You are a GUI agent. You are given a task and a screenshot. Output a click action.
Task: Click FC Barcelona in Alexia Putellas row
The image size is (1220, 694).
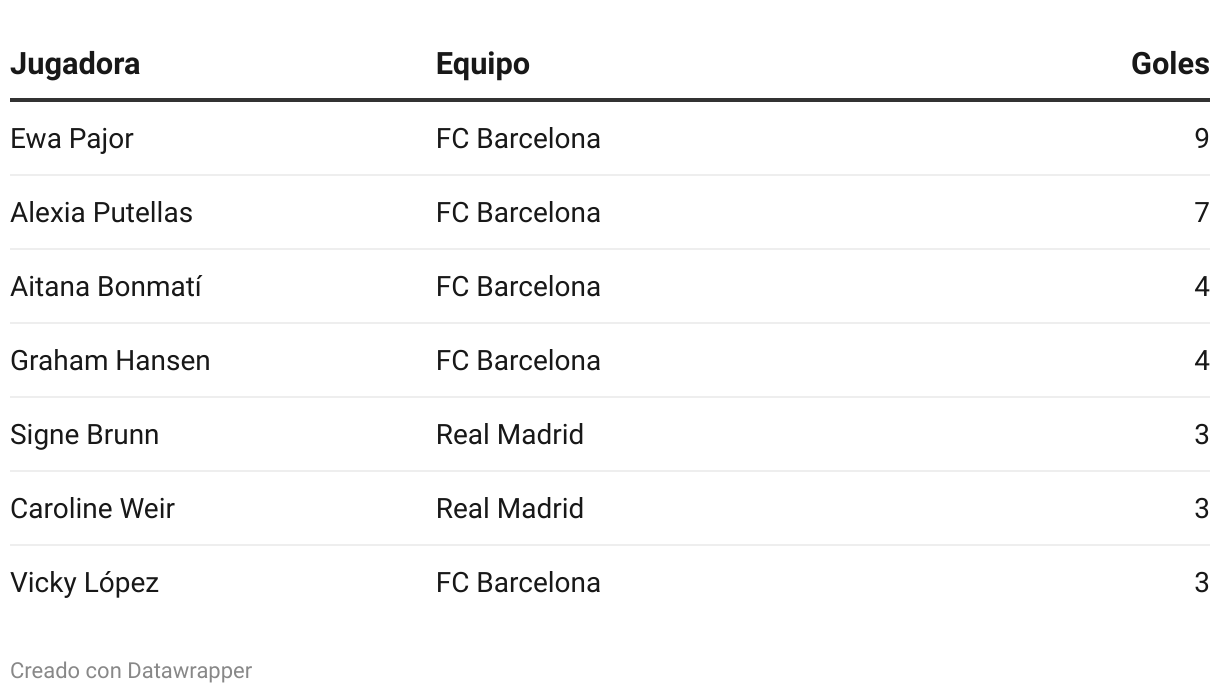tap(518, 212)
